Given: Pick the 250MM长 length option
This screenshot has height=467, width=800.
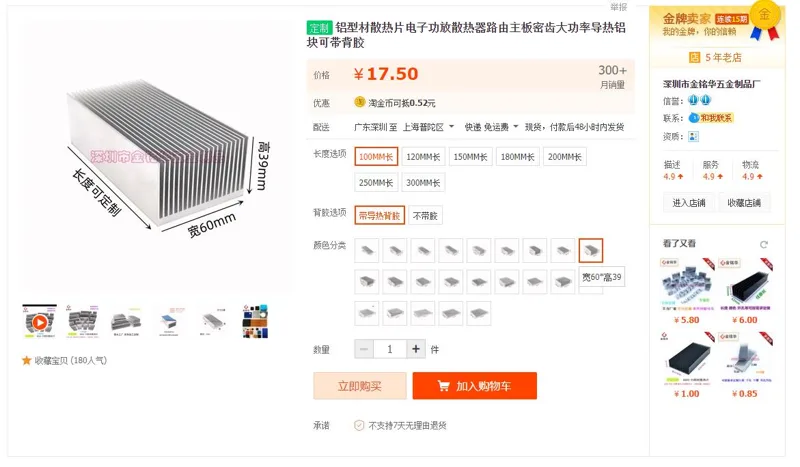Looking at the screenshot, I should pyautogui.click(x=376, y=183).
